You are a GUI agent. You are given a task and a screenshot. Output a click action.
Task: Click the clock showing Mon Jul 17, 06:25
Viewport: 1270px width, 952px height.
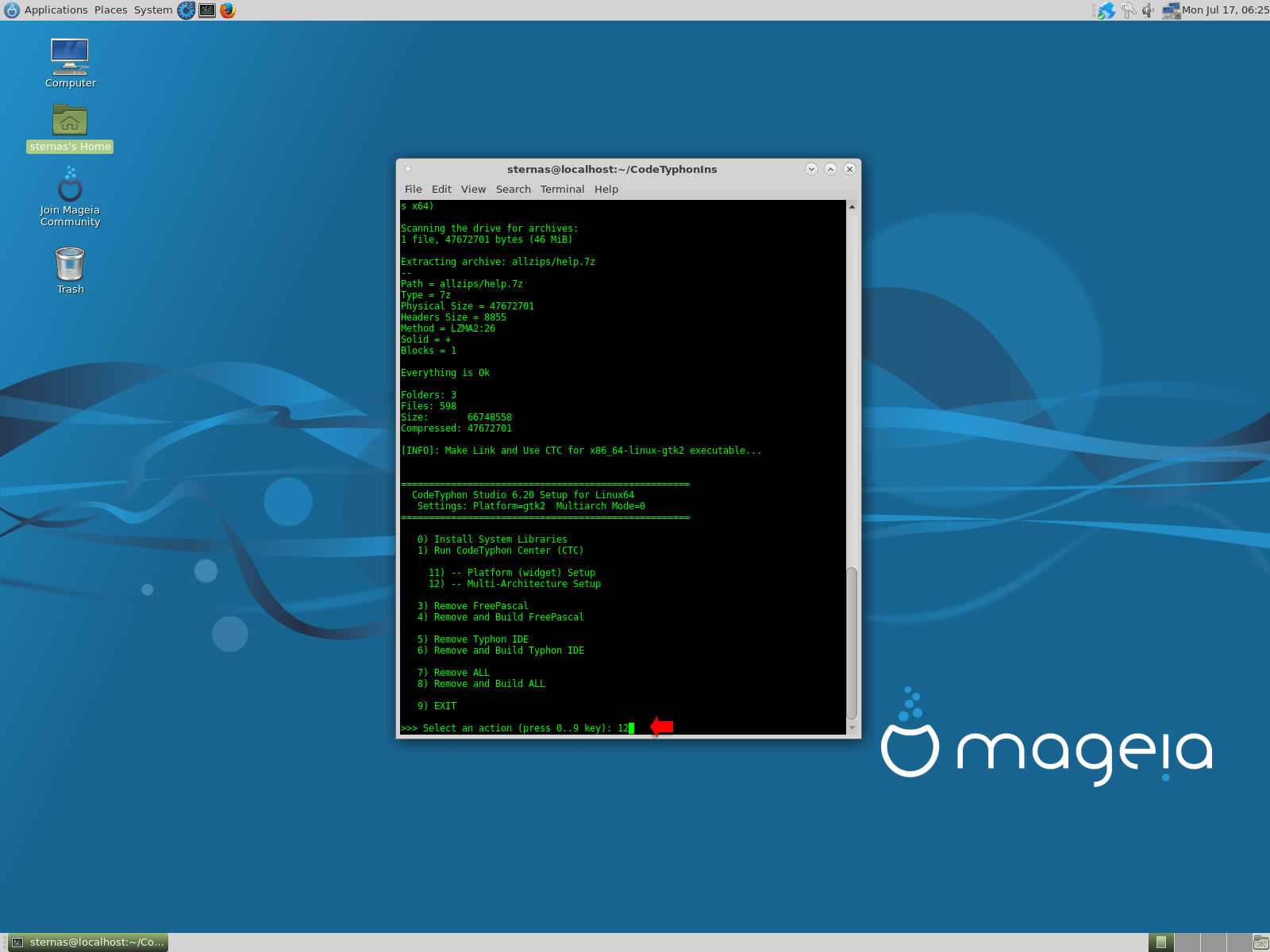click(x=1226, y=10)
